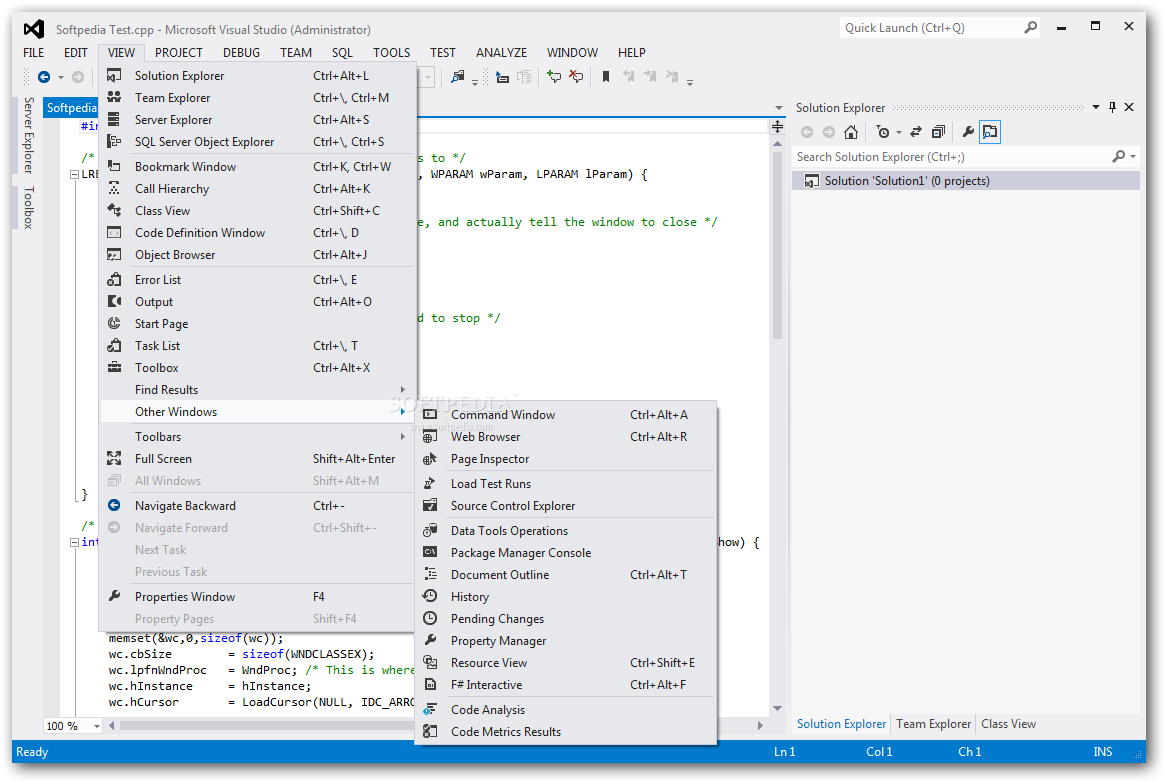Select Class View menu entry
Viewport: 1166px width, 783px height.
point(257,211)
